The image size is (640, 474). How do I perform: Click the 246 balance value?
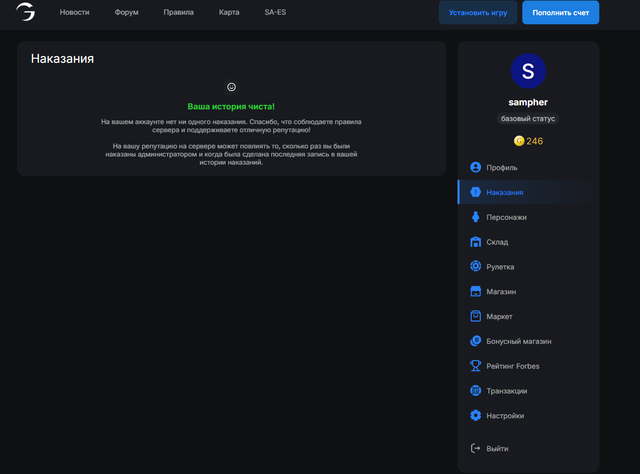coord(535,141)
